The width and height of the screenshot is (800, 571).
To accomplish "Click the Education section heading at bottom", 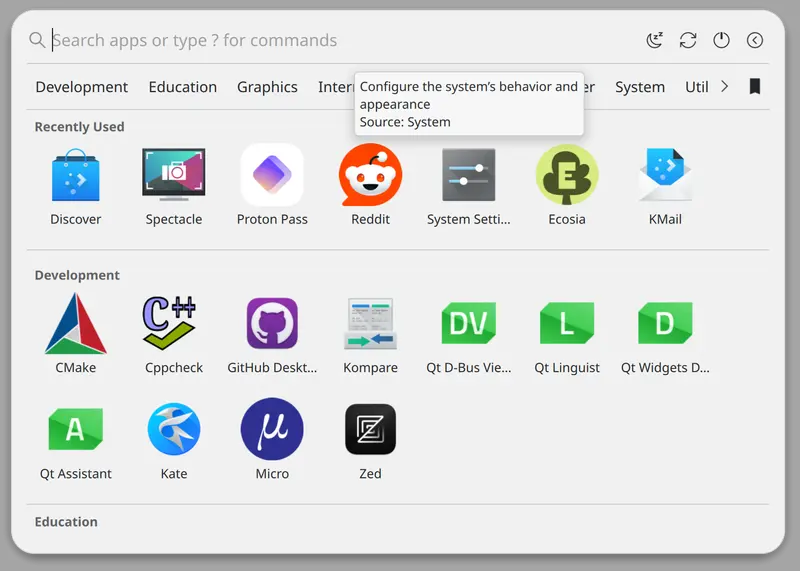I will [x=66, y=522].
